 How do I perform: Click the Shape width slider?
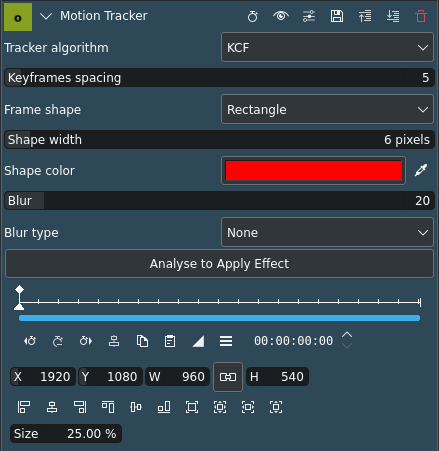219,140
